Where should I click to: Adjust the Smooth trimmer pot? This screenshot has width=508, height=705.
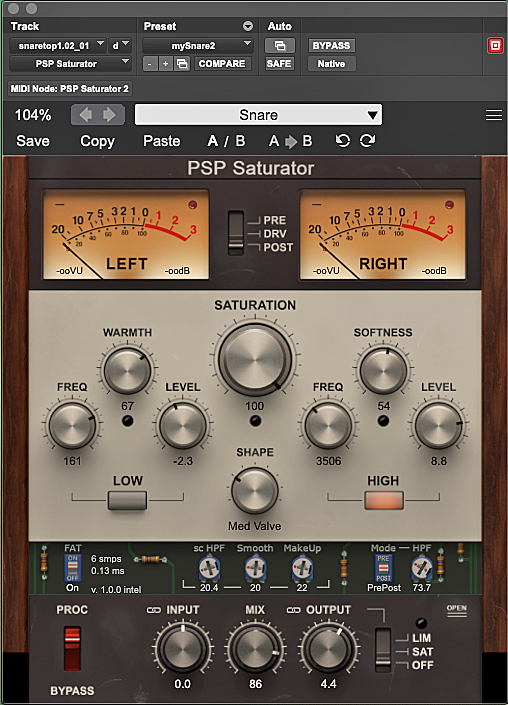[255, 569]
